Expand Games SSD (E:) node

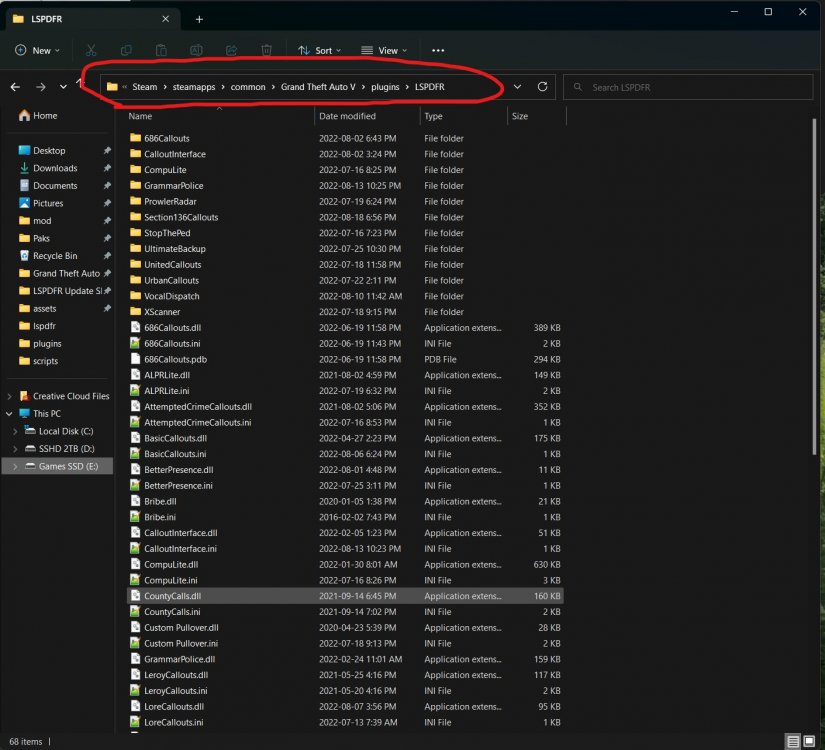[15, 466]
